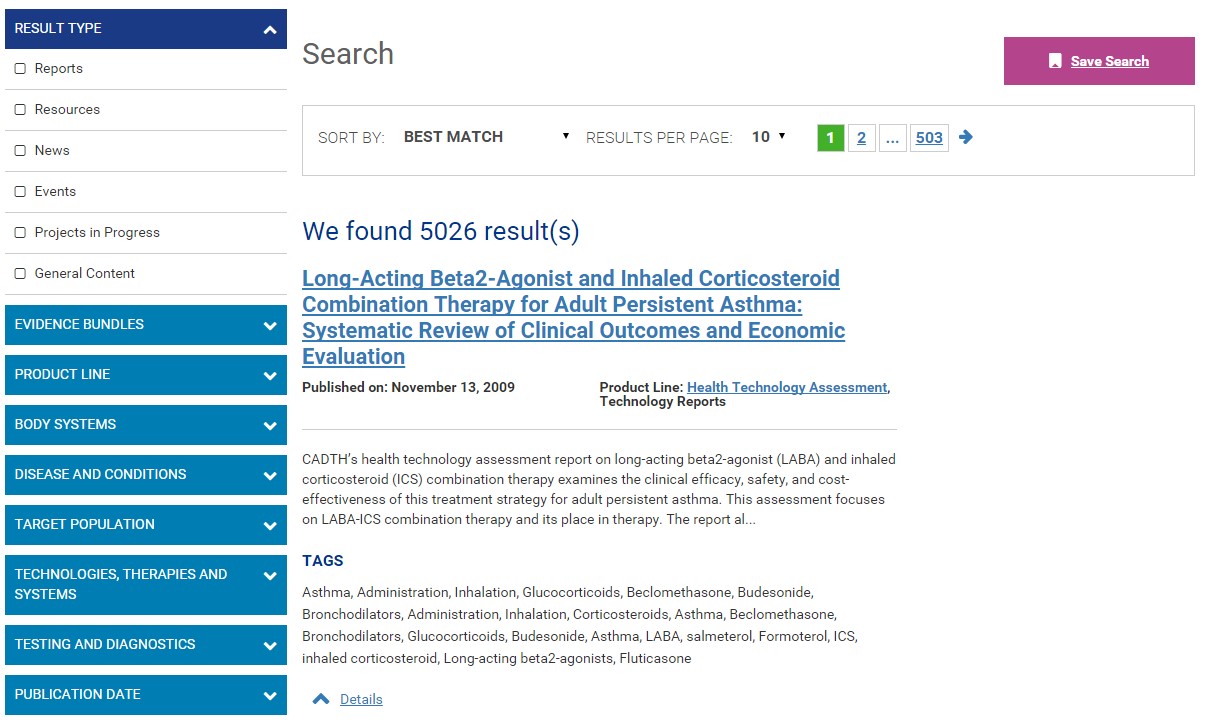Go to results page 2
This screenshot has height=722, width=1210.
861,138
